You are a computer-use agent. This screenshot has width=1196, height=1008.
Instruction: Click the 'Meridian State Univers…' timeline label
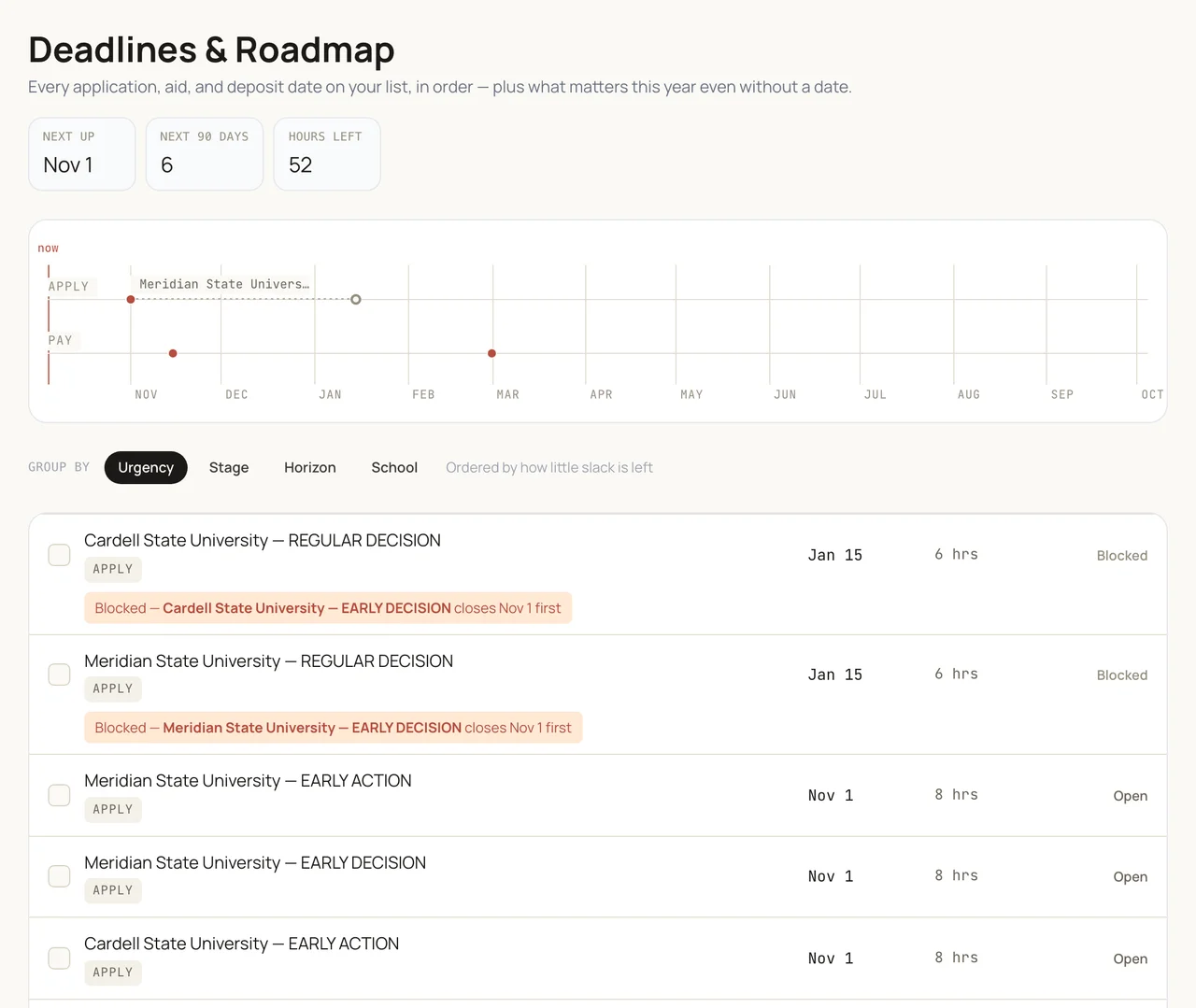pyautogui.click(x=224, y=284)
